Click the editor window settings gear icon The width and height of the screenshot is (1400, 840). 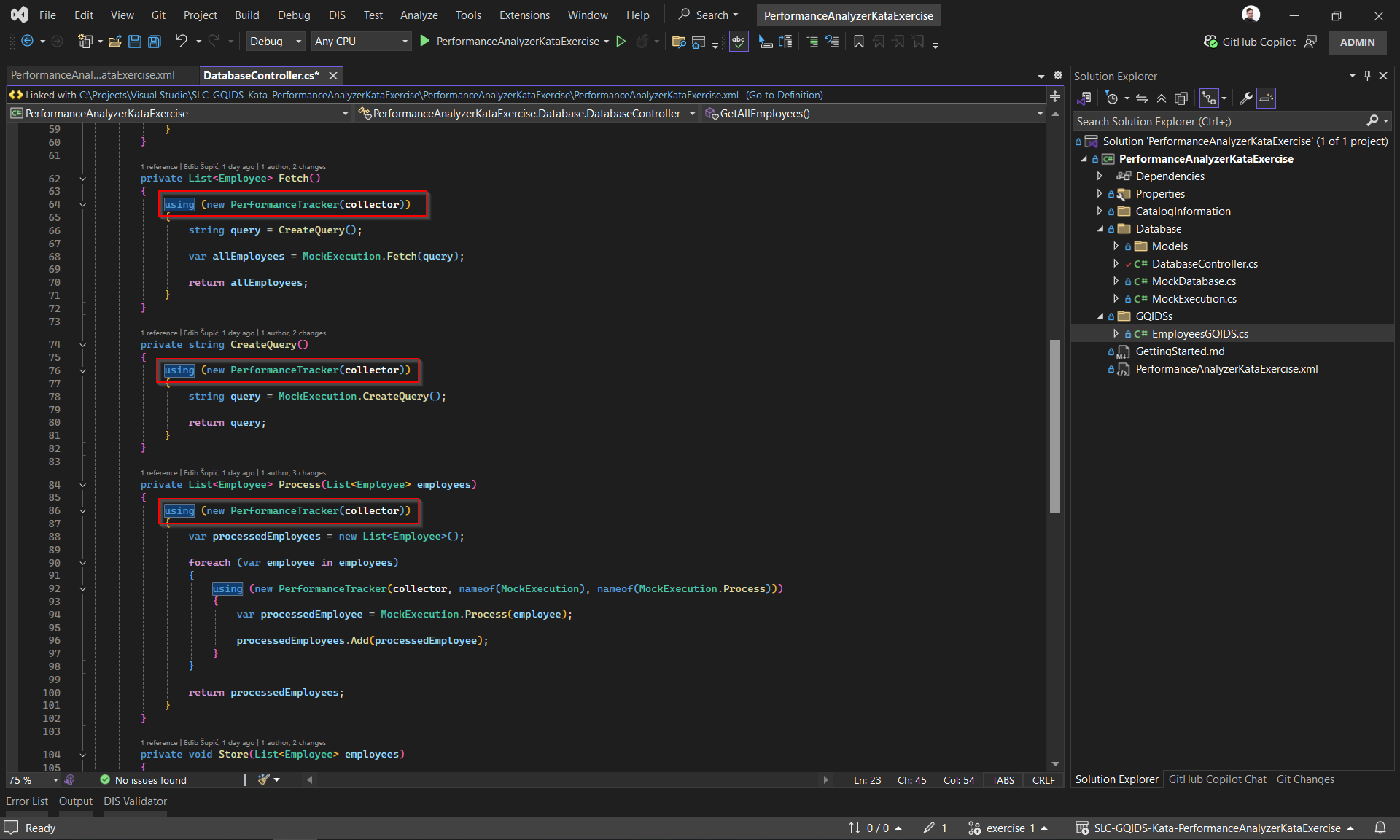1058,75
